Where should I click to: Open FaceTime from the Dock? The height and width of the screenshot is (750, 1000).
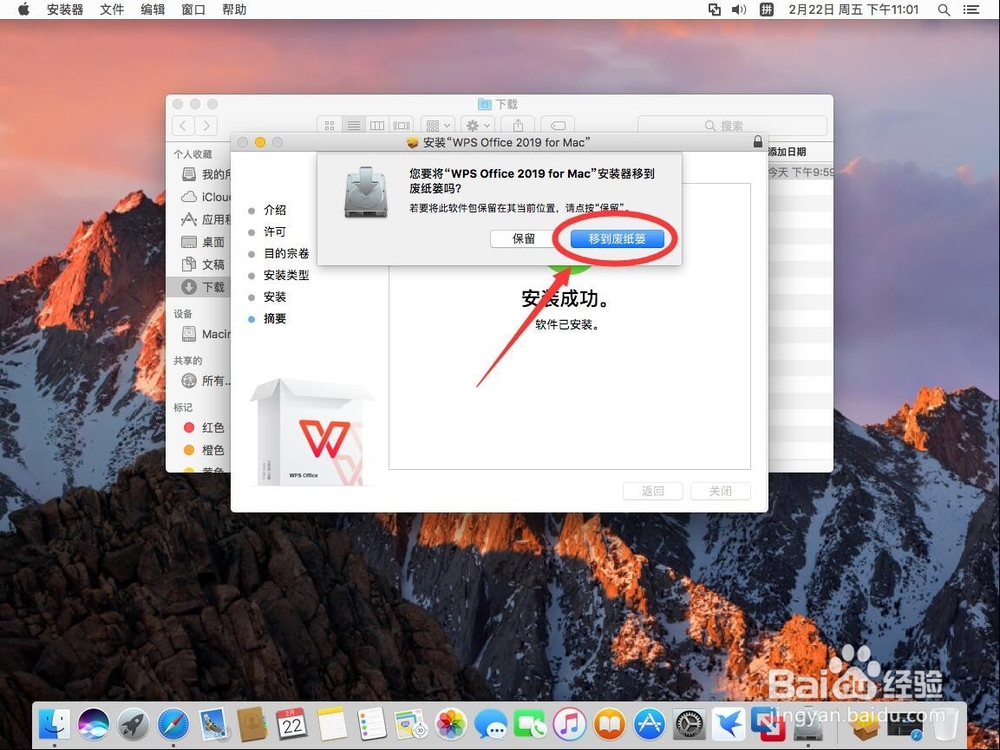click(x=529, y=724)
